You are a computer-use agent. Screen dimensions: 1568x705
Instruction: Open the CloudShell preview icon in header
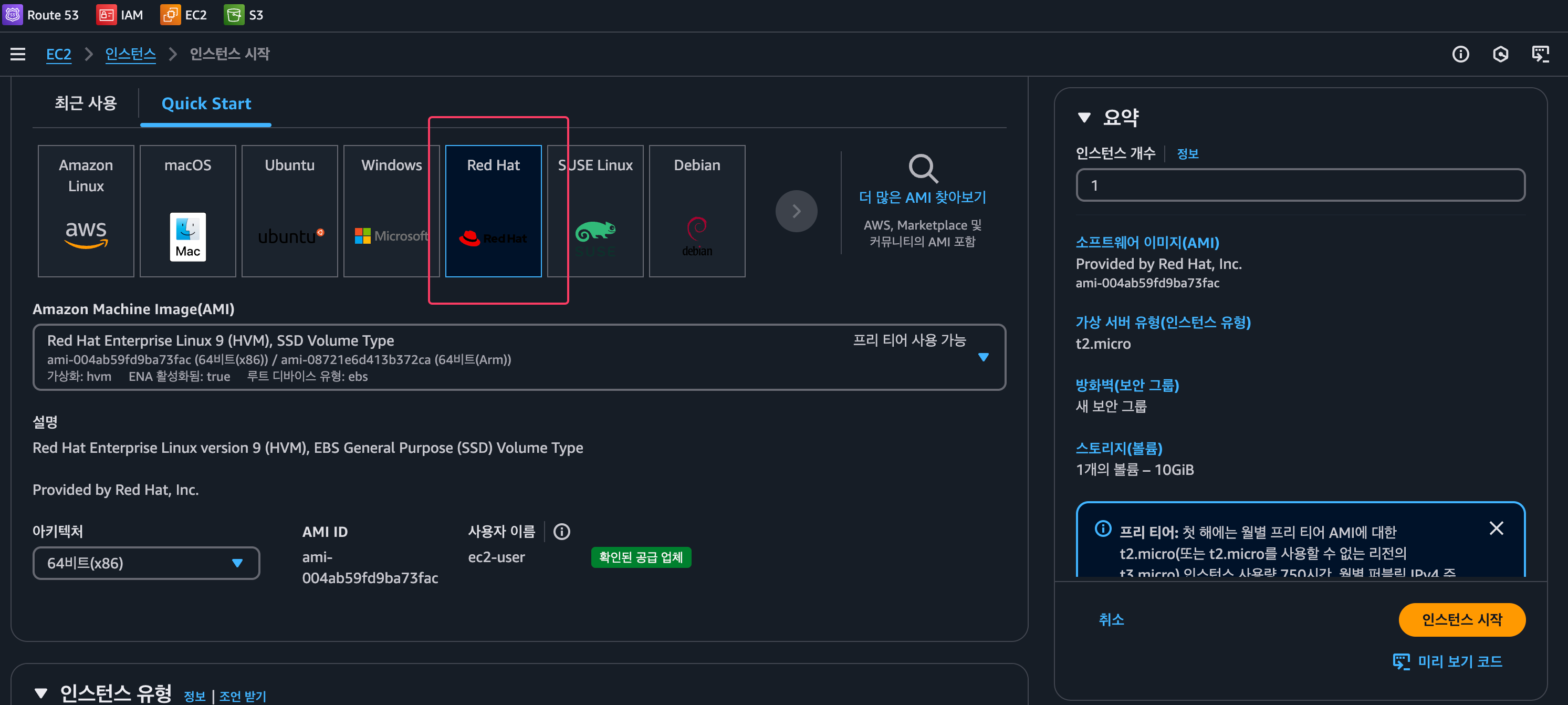1540,54
